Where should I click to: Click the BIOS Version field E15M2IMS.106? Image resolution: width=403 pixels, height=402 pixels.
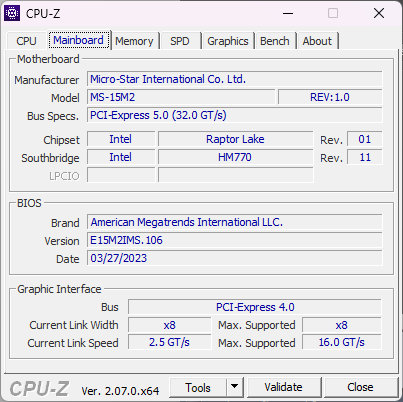pos(235,240)
